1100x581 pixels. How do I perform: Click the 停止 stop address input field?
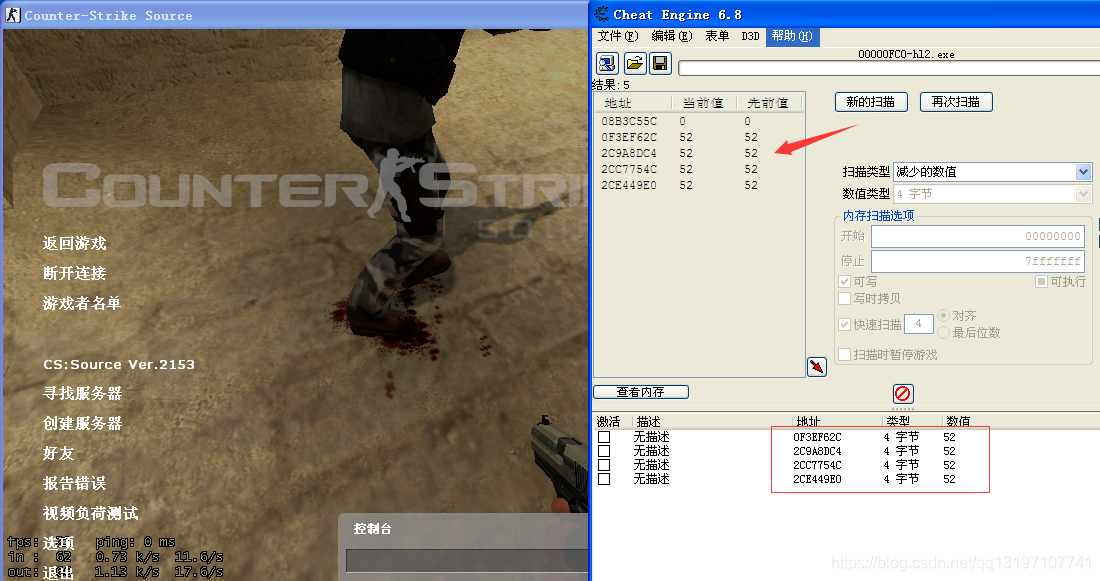978,261
